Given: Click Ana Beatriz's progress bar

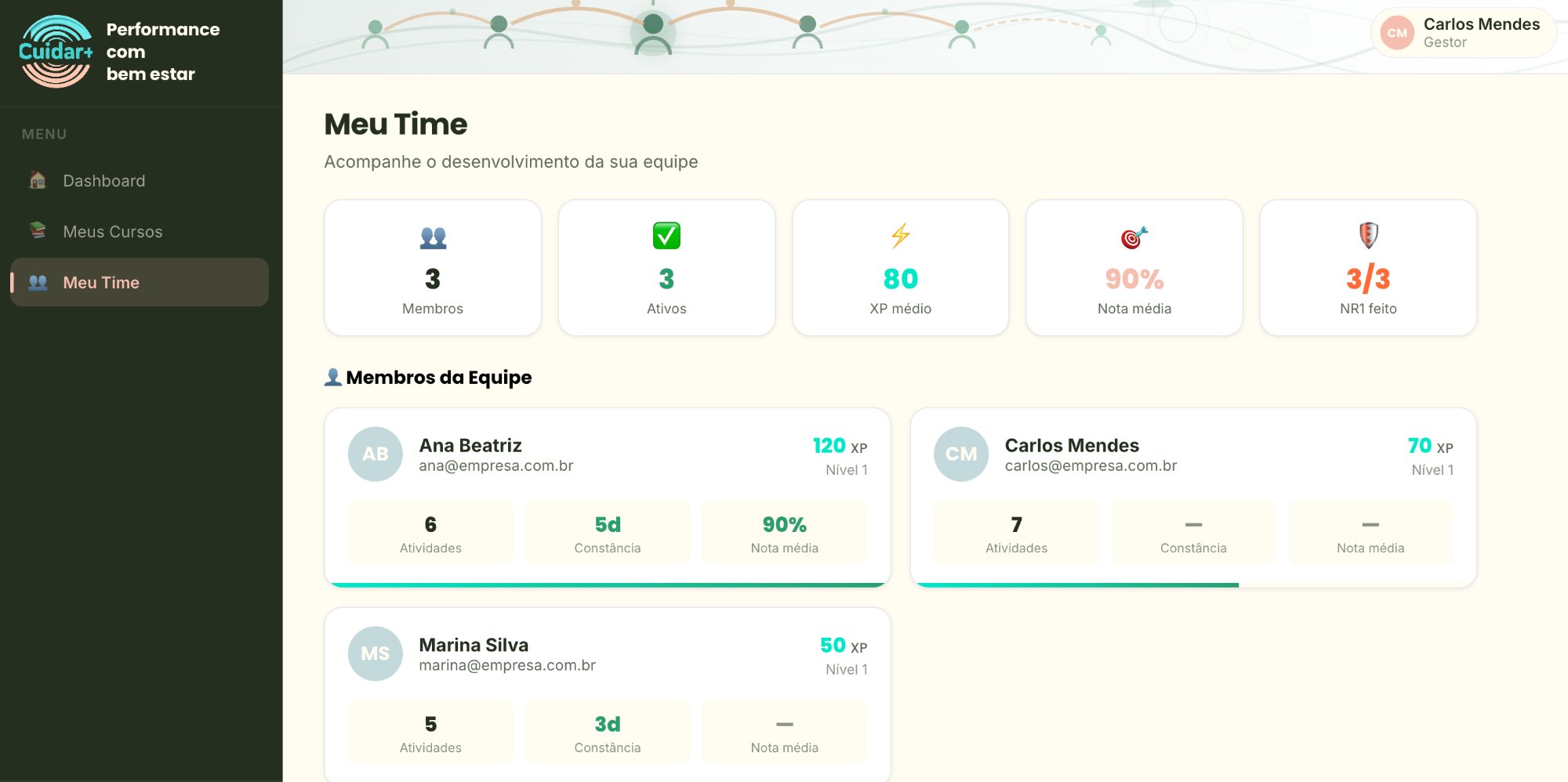Looking at the screenshot, I should [x=606, y=583].
